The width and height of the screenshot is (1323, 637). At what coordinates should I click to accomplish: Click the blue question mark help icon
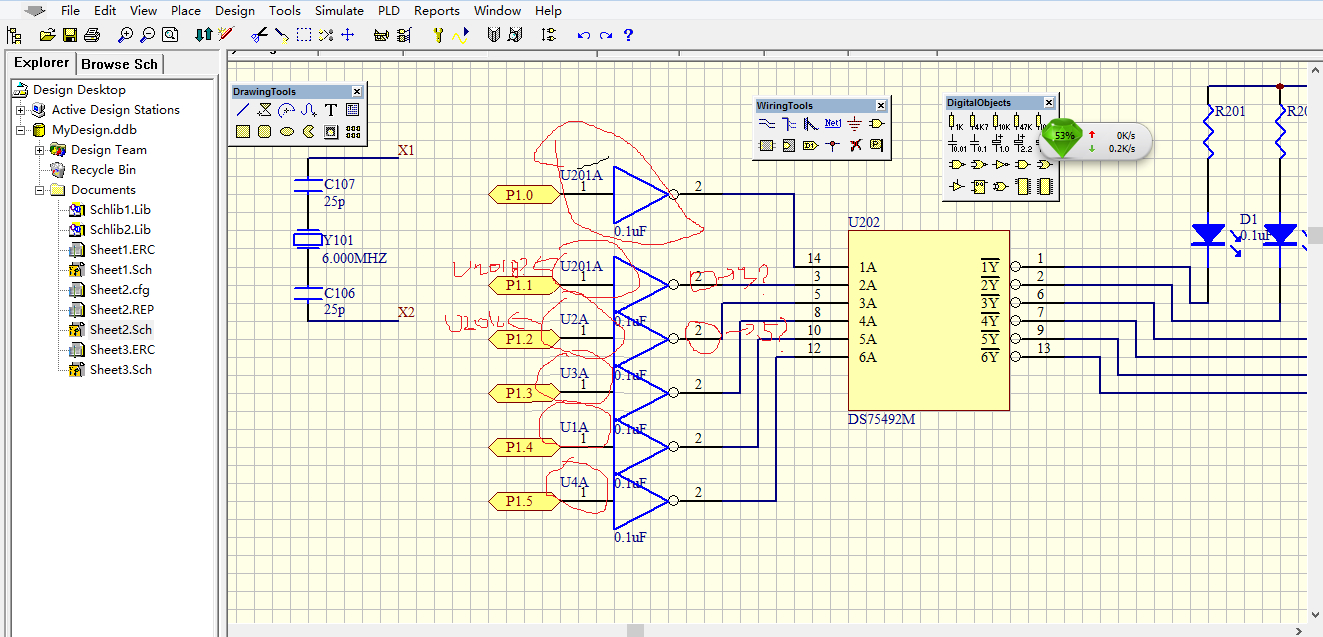[x=628, y=35]
